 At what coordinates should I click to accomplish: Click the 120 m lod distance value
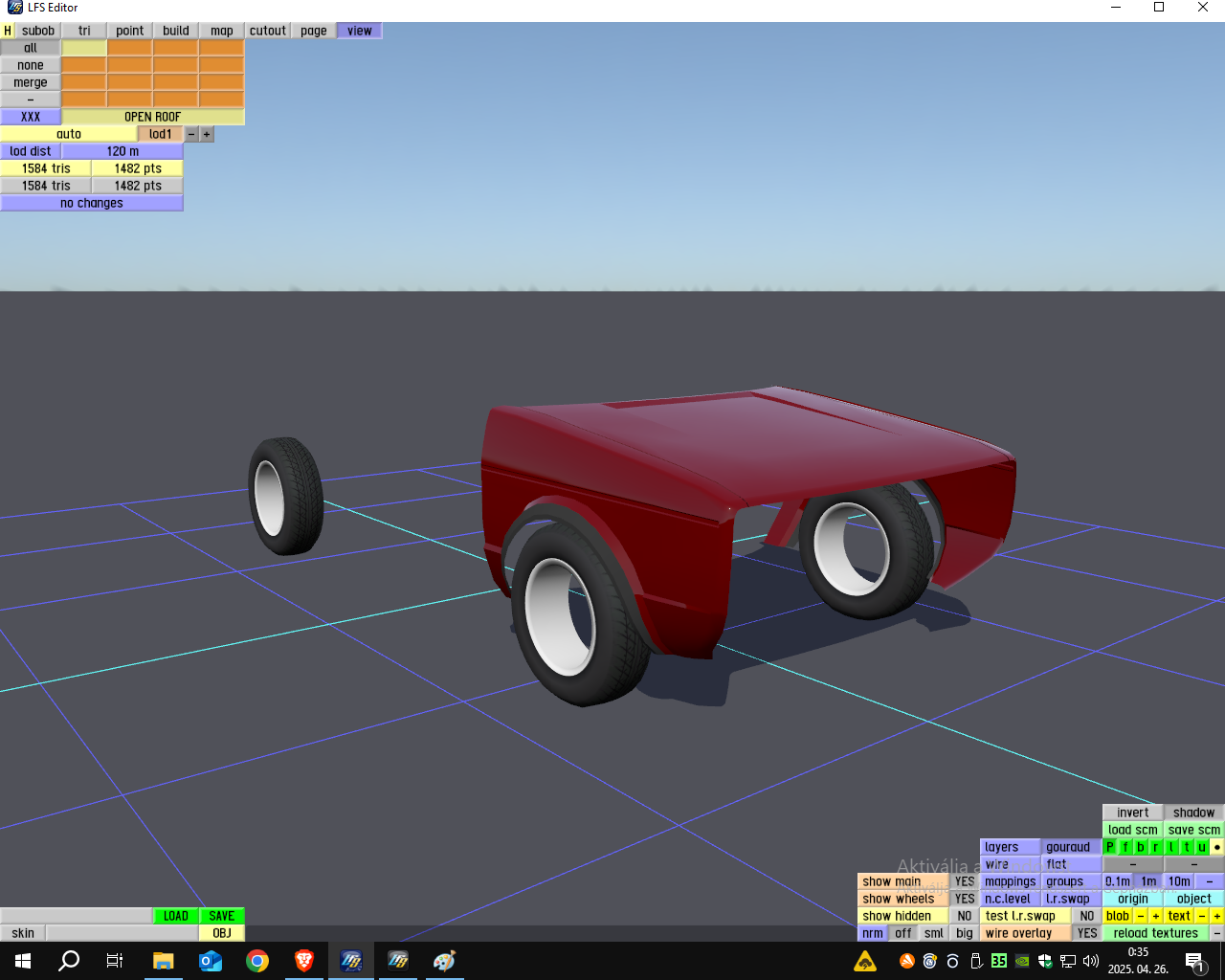122,151
